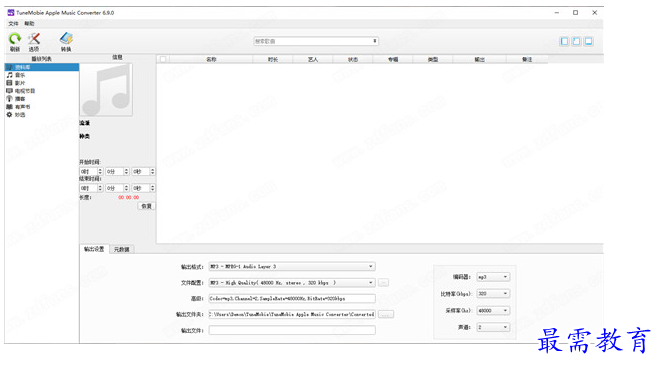Open the File (文件) menu

13,24
